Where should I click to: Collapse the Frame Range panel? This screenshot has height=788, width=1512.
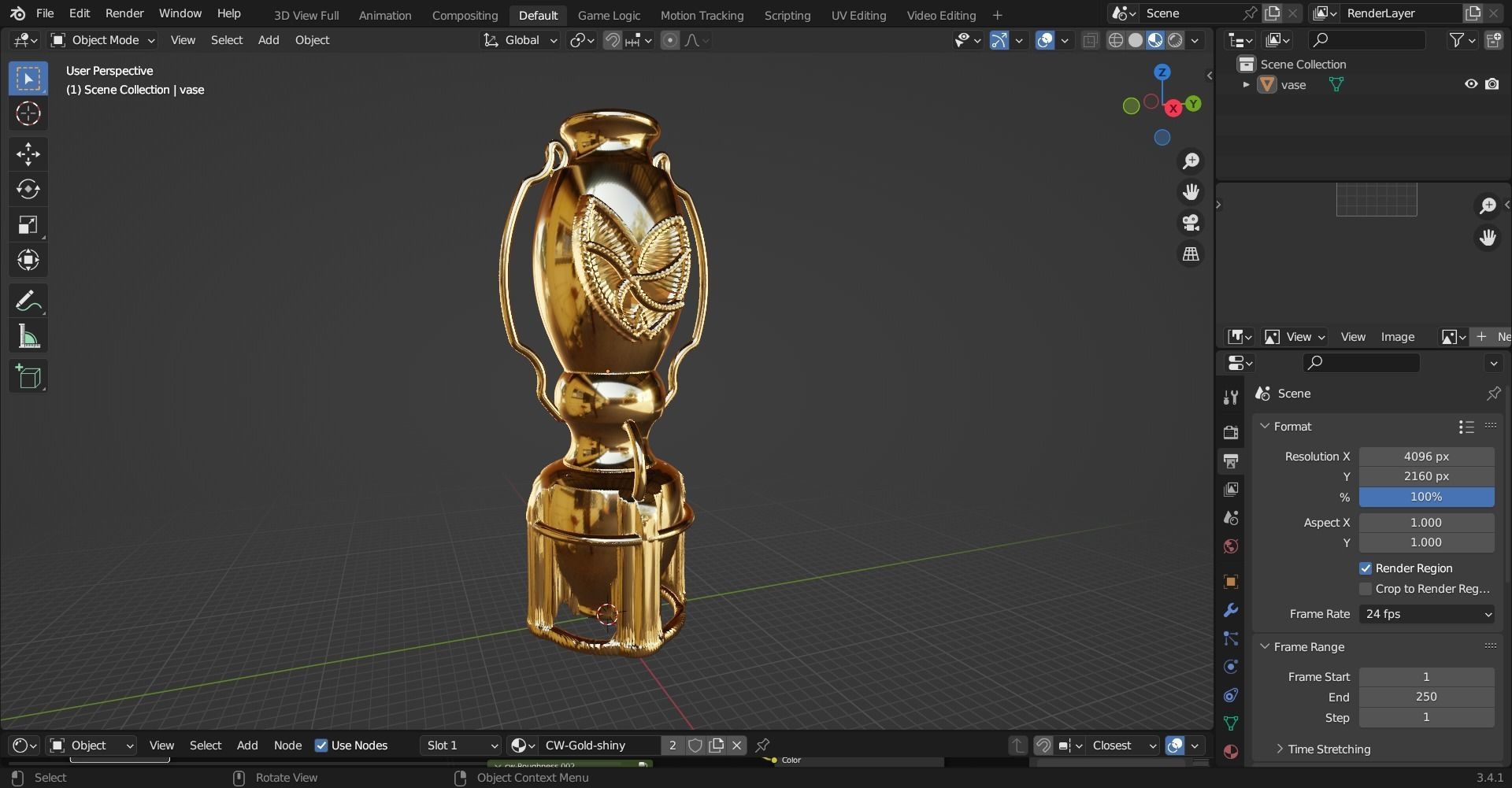click(x=1265, y=646)
